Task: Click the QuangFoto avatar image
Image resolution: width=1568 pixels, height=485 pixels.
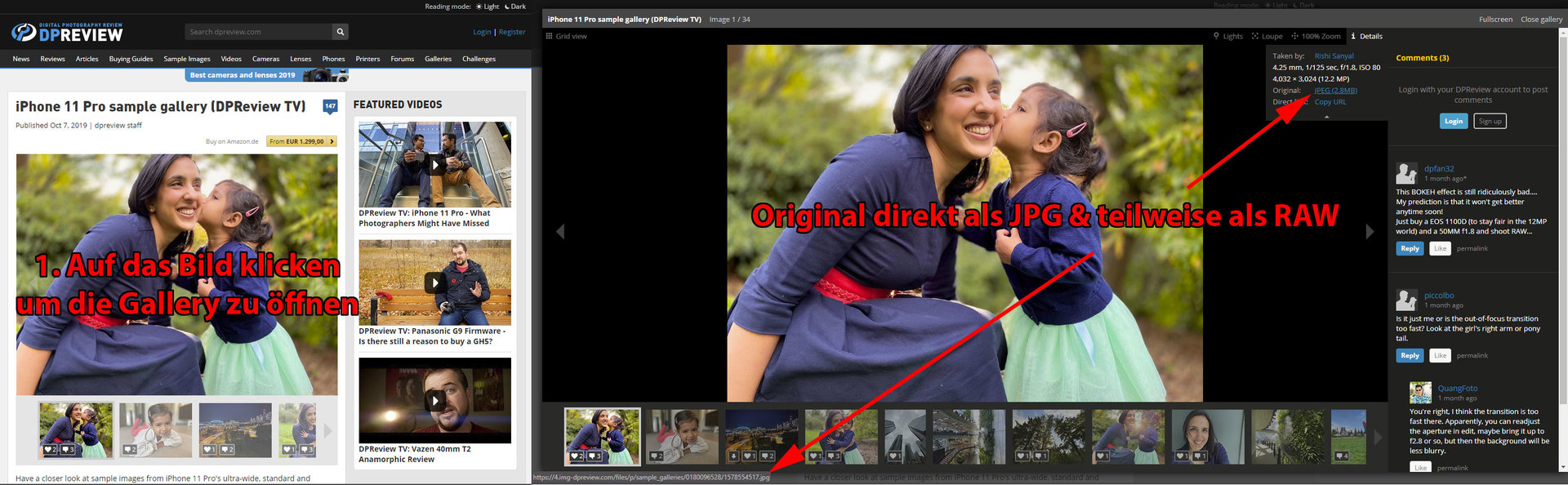Action: (1420, 393)
